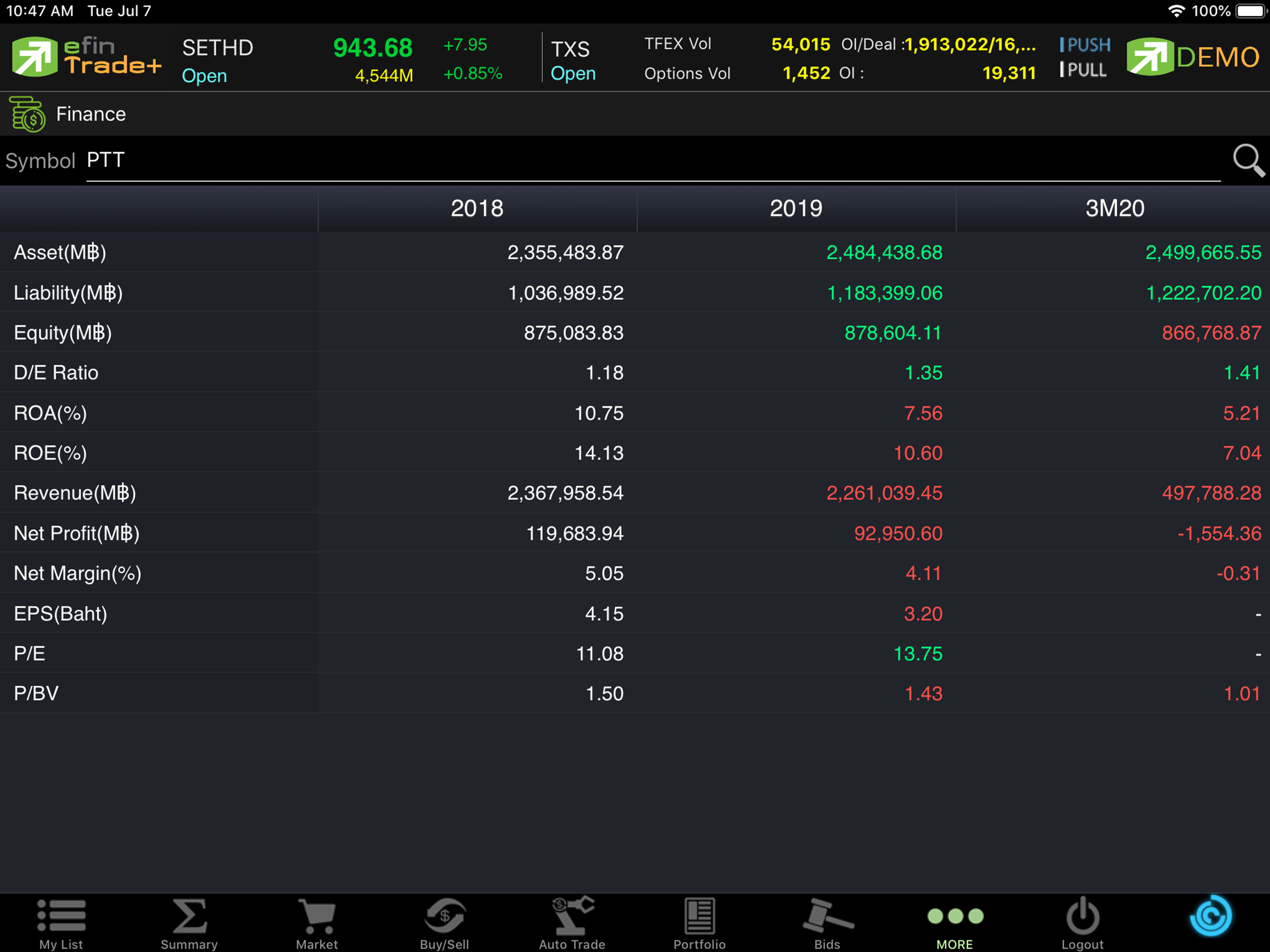Tap the DEMO logo
The height and width of the screenshot is (952, 1270).
tap(1193, 56)
